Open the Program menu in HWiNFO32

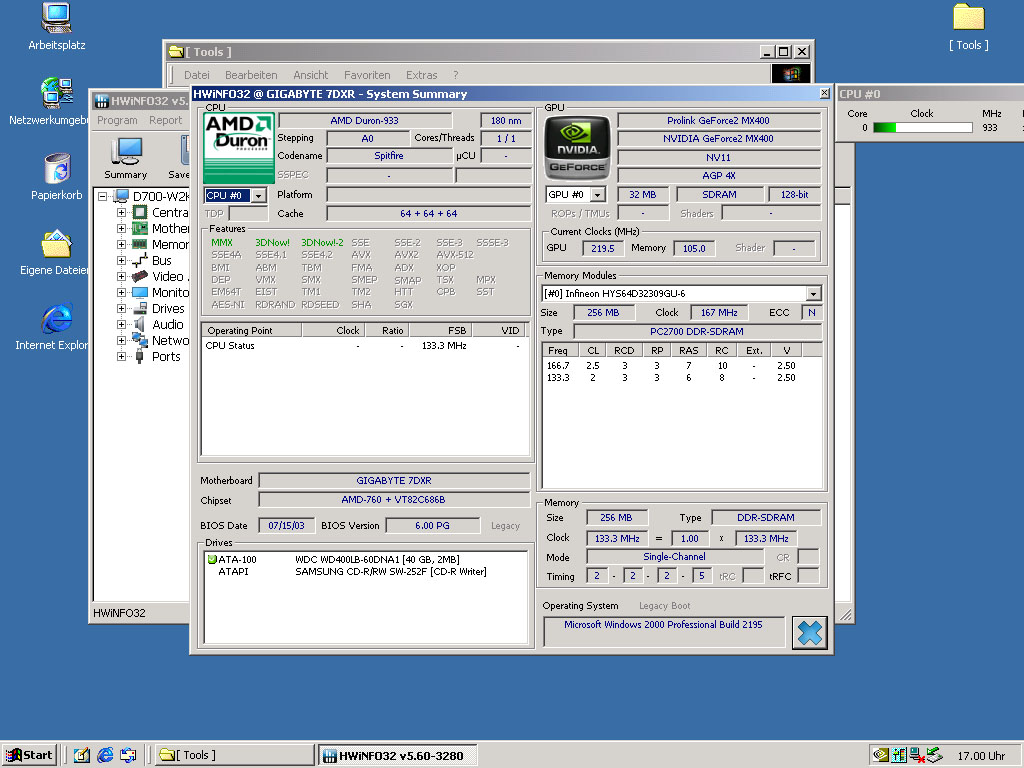click(x=117, y=120)
